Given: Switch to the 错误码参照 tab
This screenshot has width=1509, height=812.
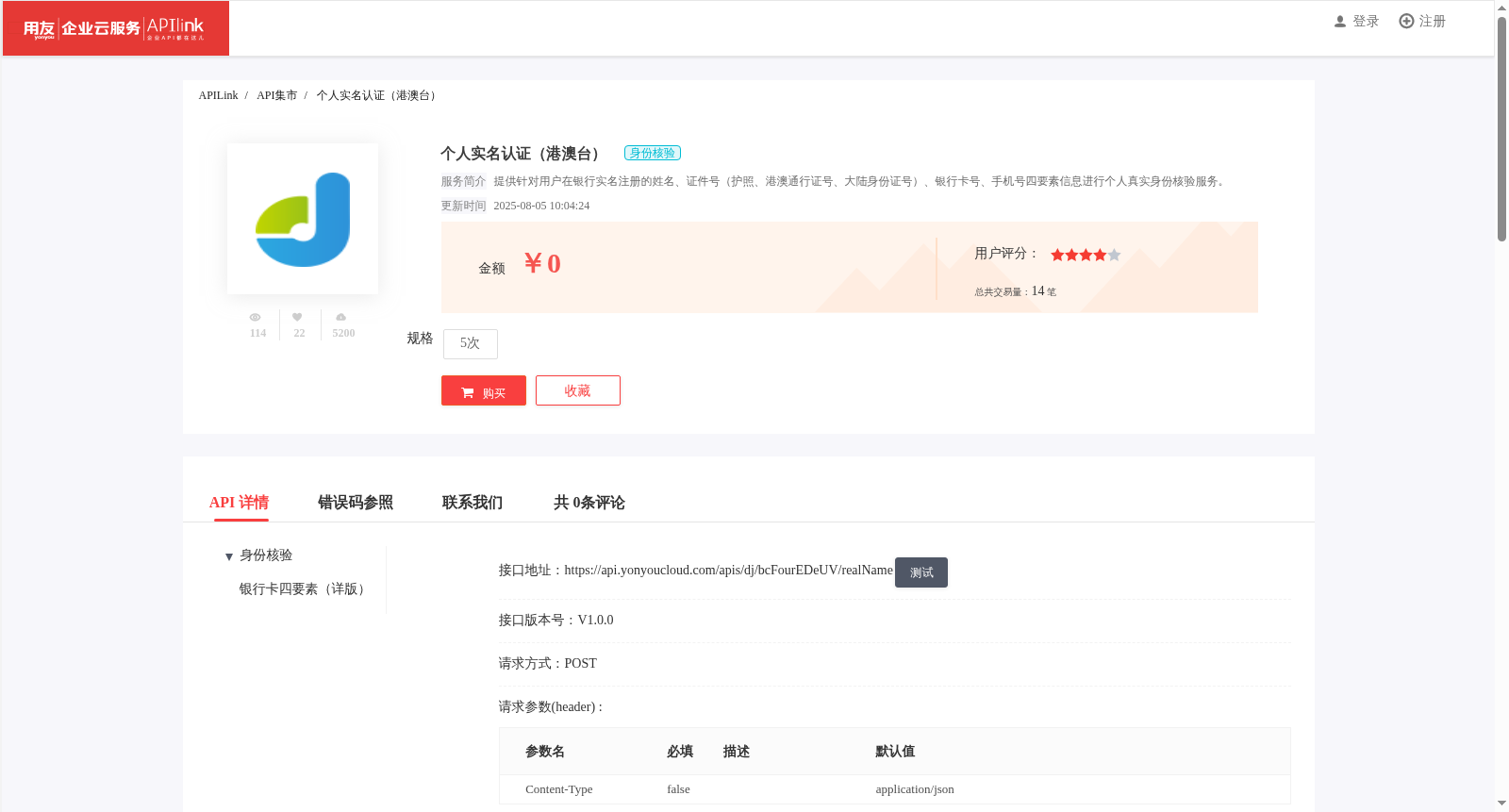Looking at the screenshot, I should (356, 503).
